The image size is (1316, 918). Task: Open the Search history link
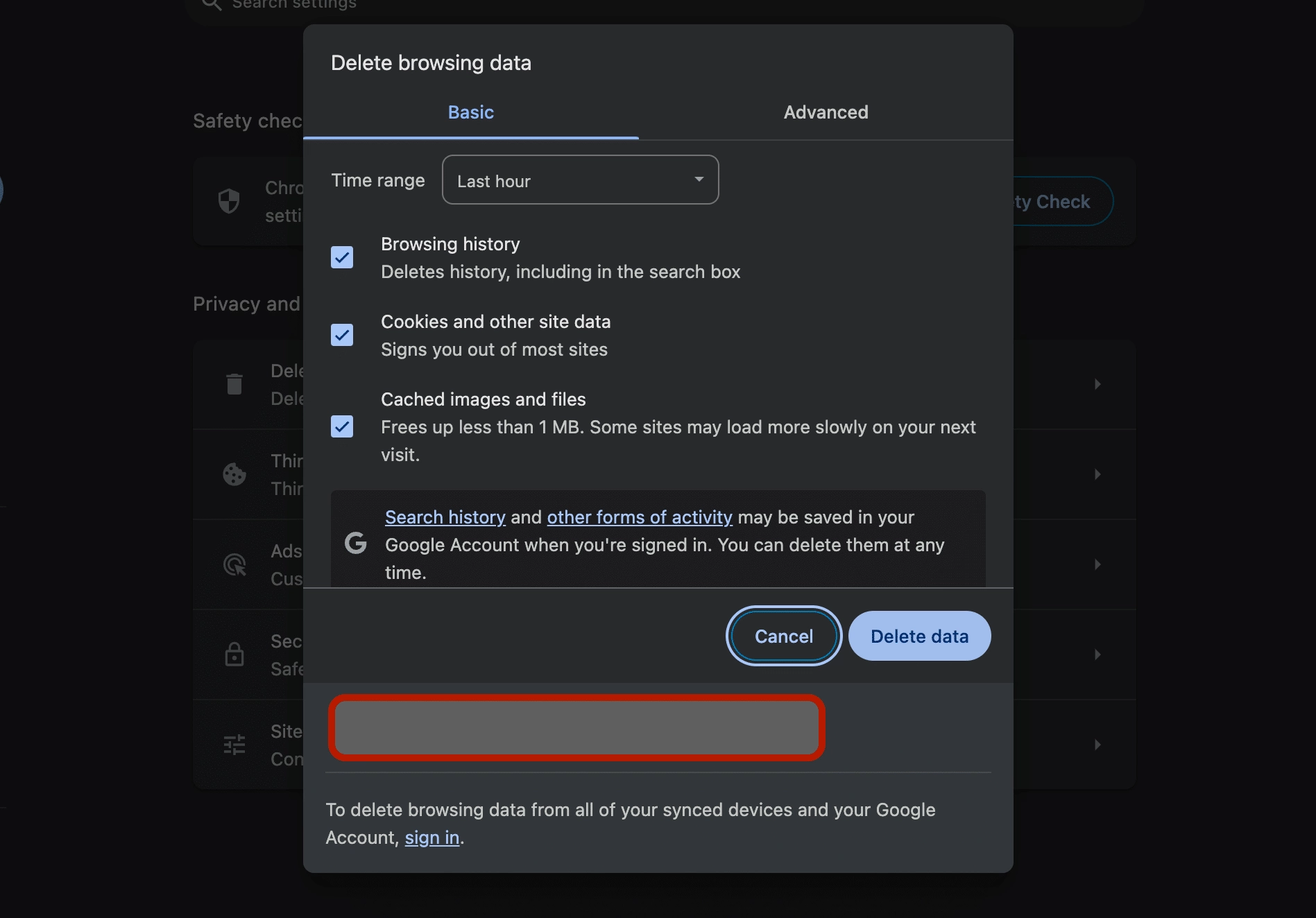click(445, 517)
